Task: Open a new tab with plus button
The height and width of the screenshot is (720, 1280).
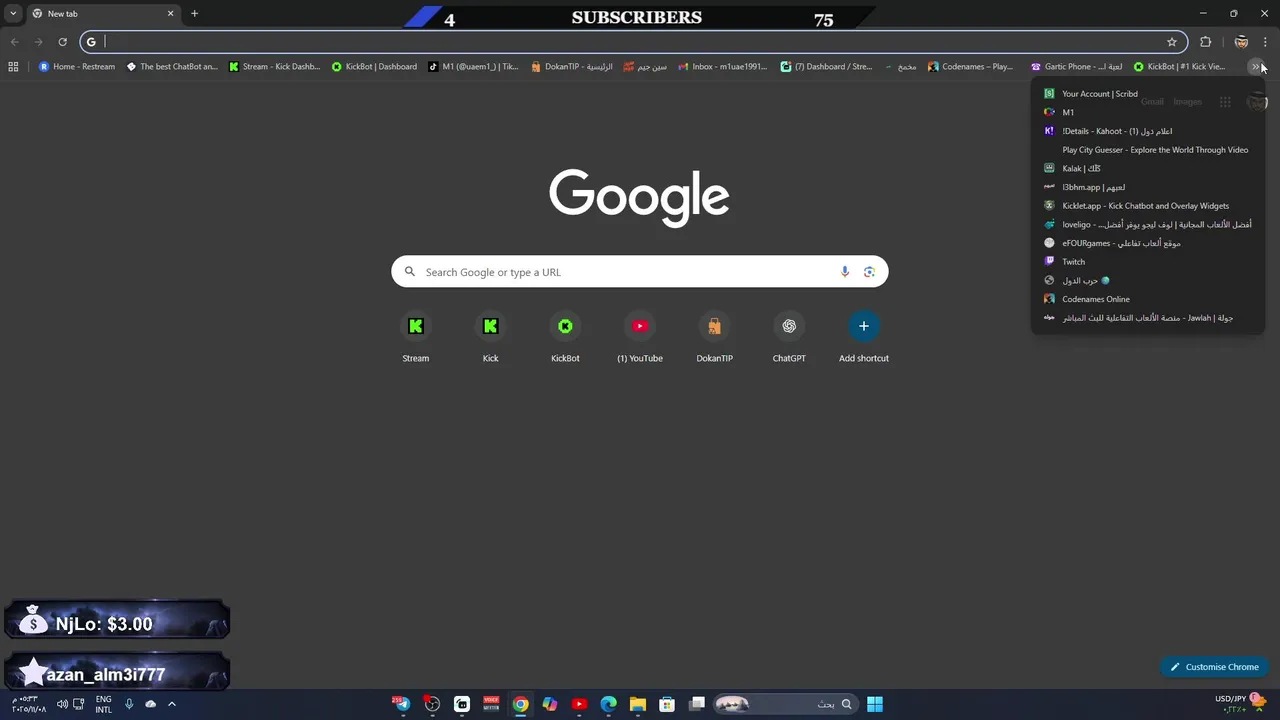Action: [194, 14]
